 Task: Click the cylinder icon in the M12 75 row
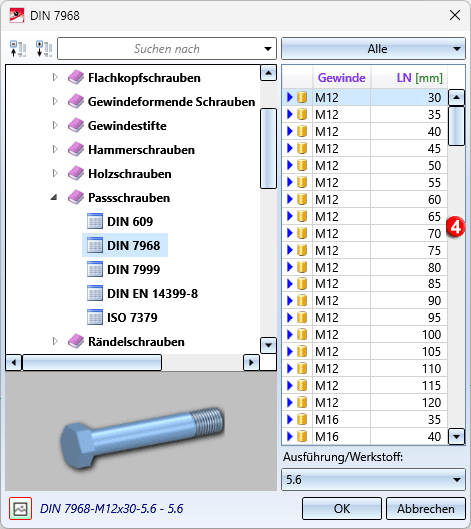302,250
